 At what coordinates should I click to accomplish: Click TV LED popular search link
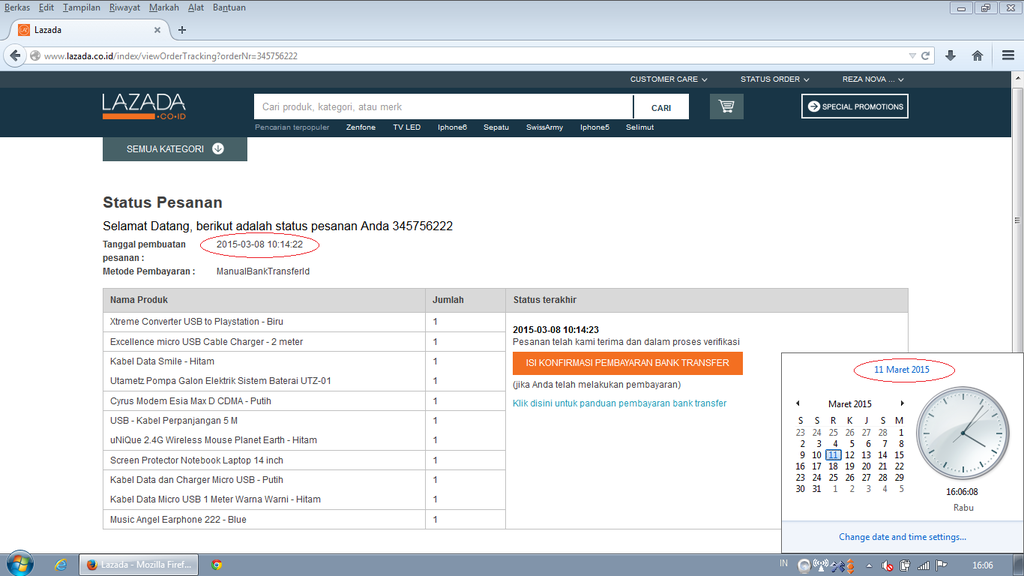tap(407, 127)
